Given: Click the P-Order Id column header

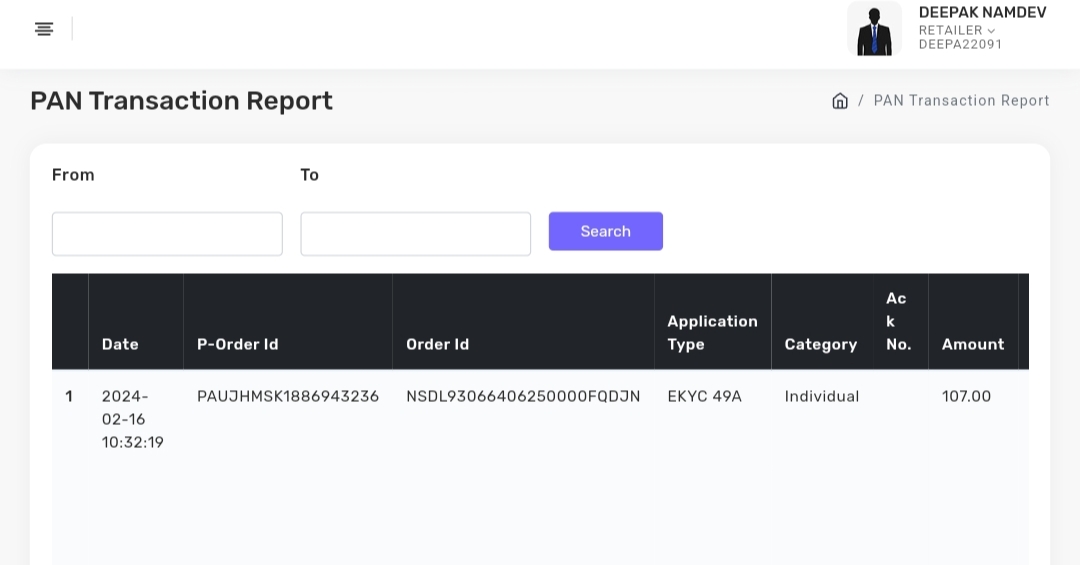Looking at the screenshot, I should pyautogui.click(x=237, y=344).
